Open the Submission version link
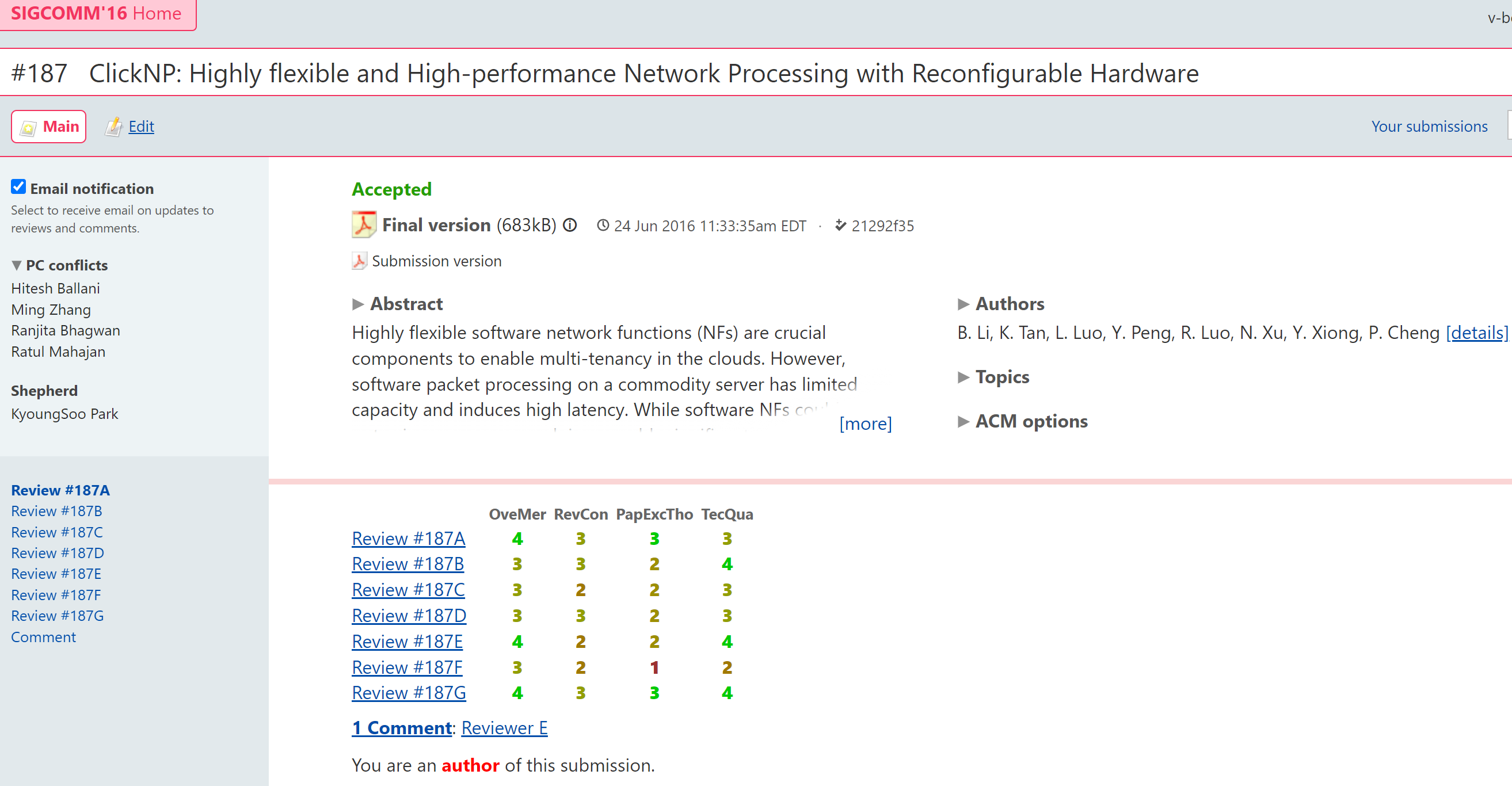1512x786 pixels. click(x=437, y=261)
